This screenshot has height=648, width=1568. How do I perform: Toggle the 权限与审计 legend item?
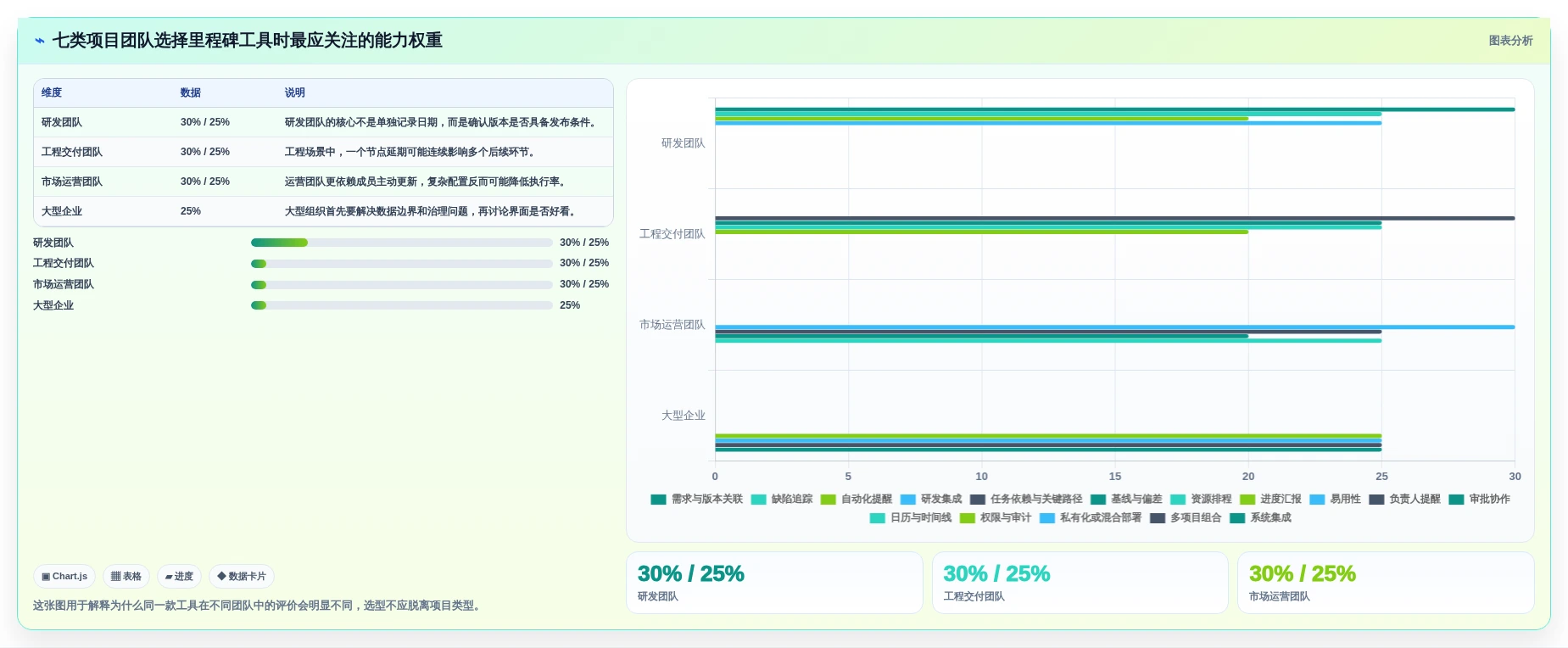(x=996, y=517)
